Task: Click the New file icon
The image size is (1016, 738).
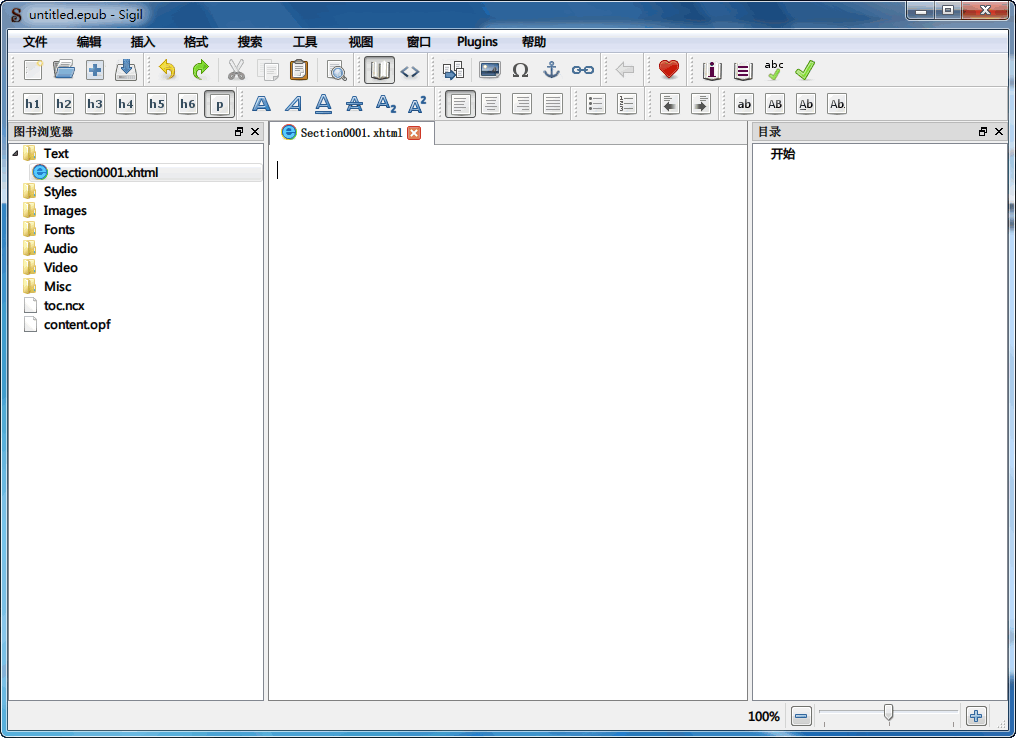Action: [x=33, y=70]
